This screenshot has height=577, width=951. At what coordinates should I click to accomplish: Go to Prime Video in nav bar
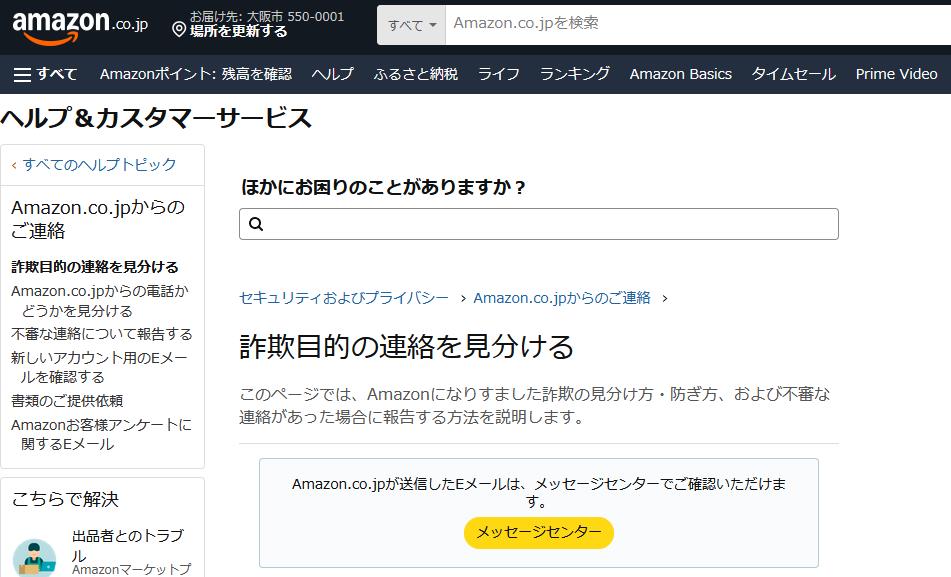point(896,74)
